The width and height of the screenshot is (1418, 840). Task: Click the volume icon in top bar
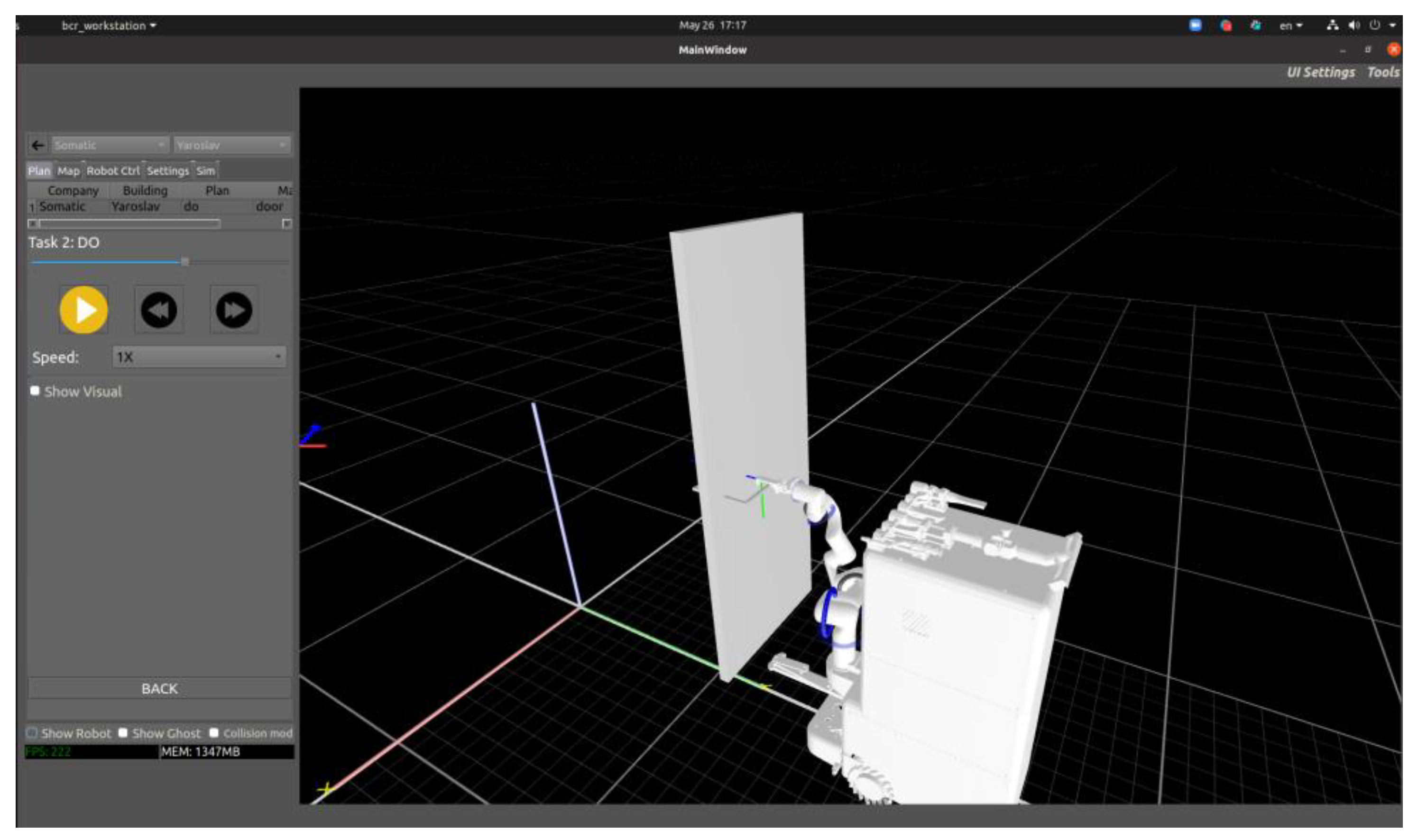1354,26
